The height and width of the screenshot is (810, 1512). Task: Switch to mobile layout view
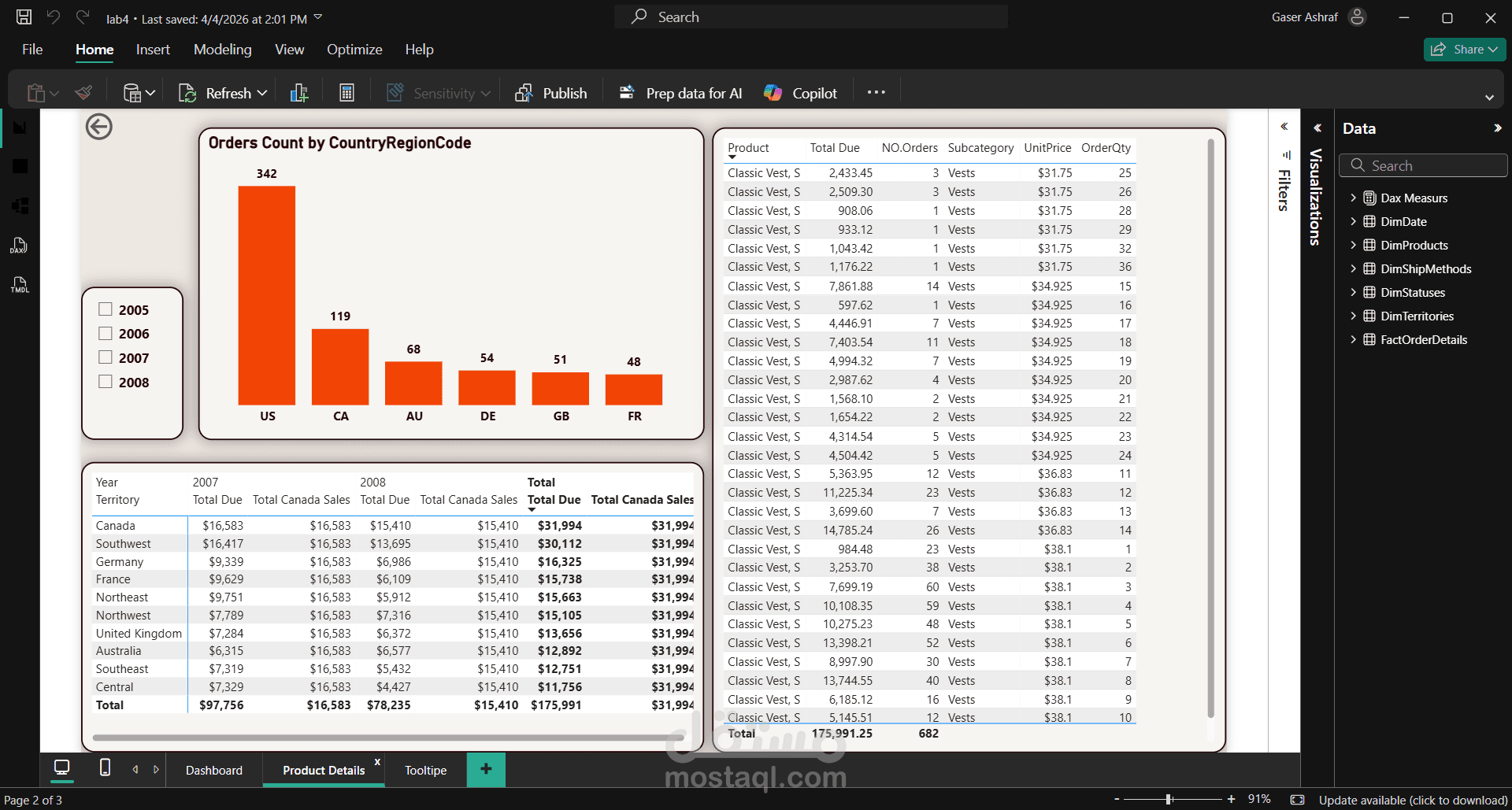coord(105,767)
